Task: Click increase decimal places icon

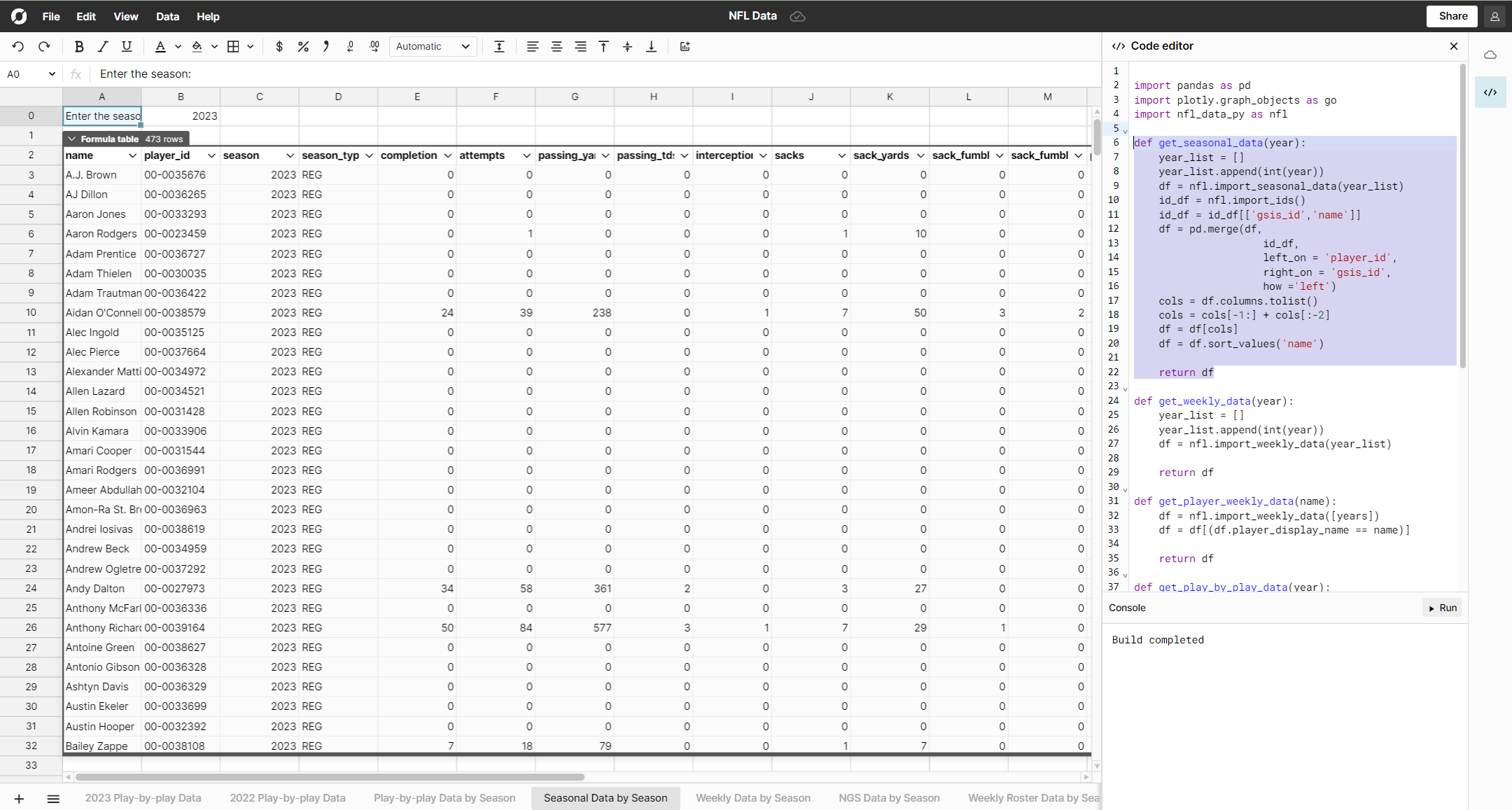Action: point(374,47)
